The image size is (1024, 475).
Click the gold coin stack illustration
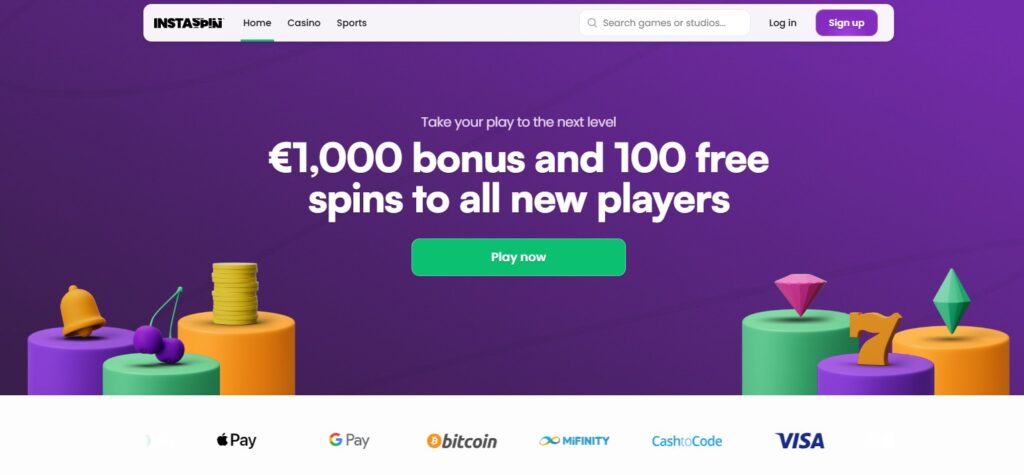coord(235,293)
